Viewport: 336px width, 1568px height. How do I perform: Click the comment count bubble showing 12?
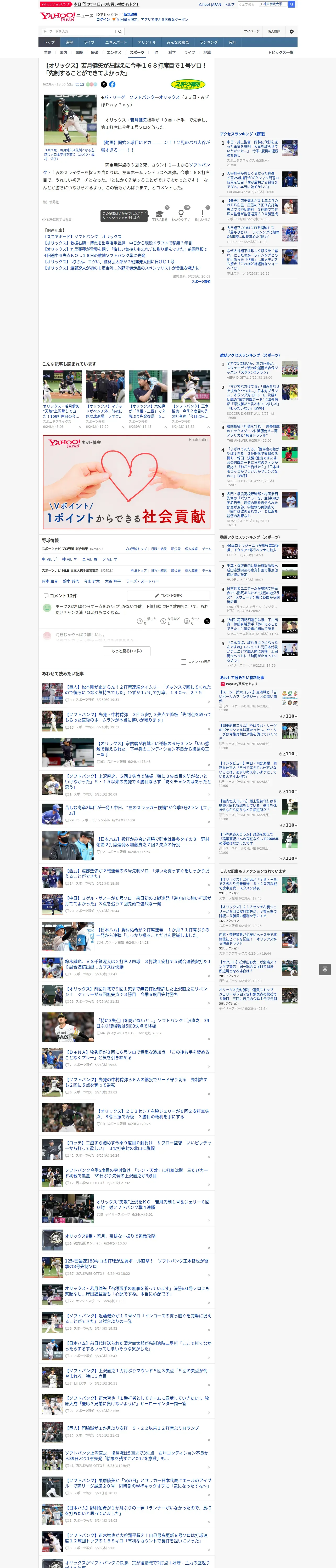pos(80,85)
